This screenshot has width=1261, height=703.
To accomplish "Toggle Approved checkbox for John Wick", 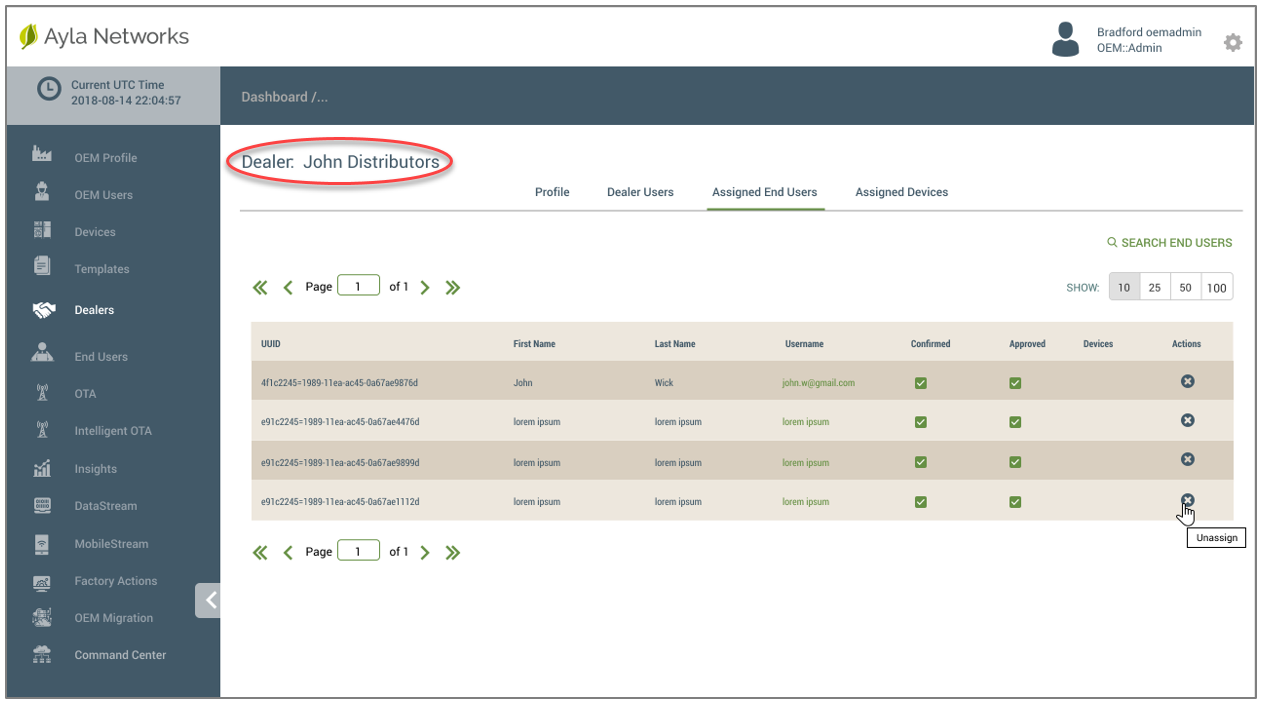I will point(1015,383).
